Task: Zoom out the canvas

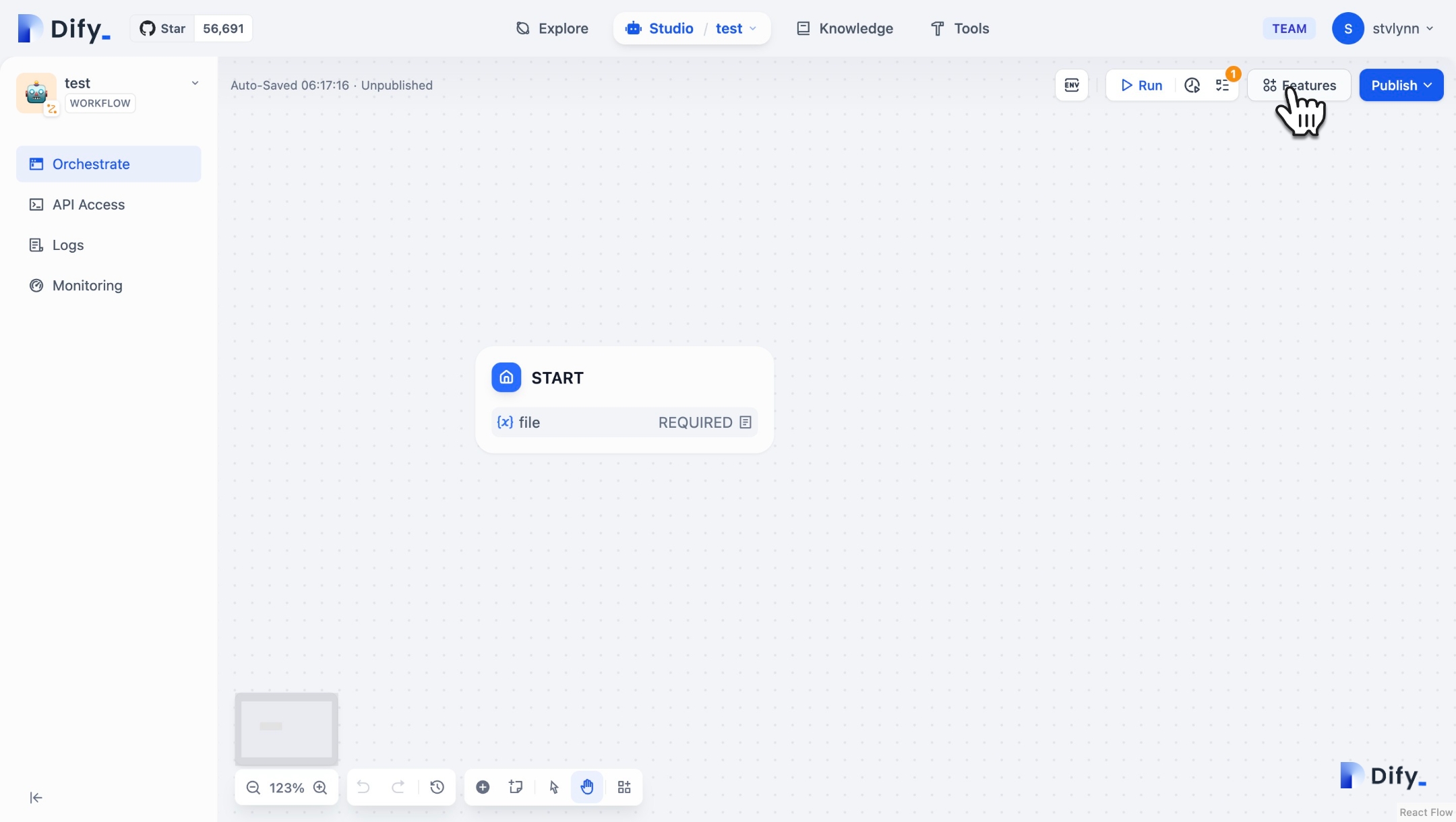Action: coord(253,788)
